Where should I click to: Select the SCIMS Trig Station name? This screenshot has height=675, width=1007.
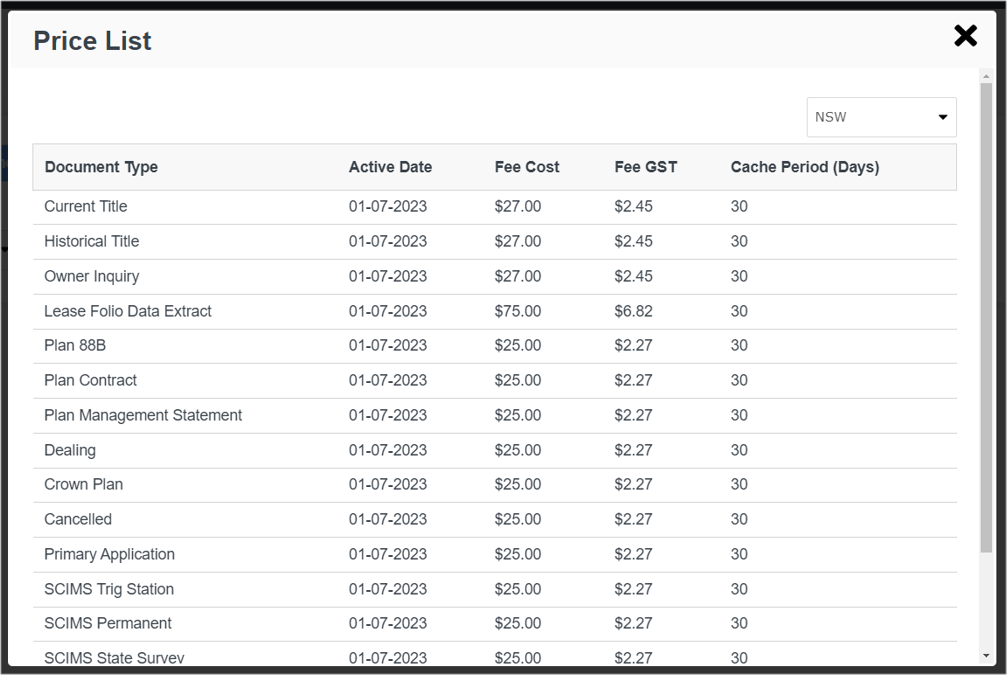(109, 589)
